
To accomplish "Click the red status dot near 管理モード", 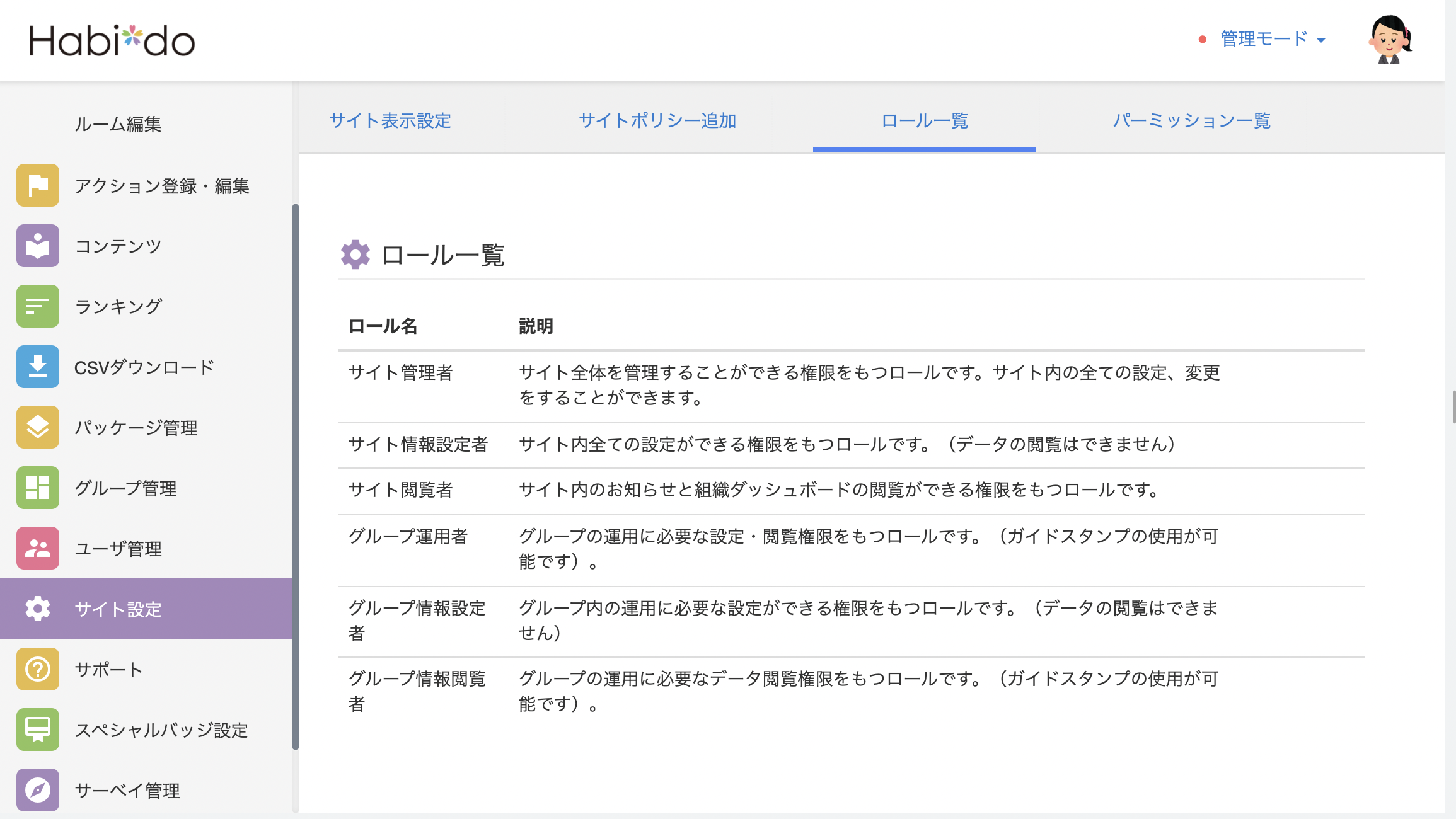I will (x=1203, y=40).
